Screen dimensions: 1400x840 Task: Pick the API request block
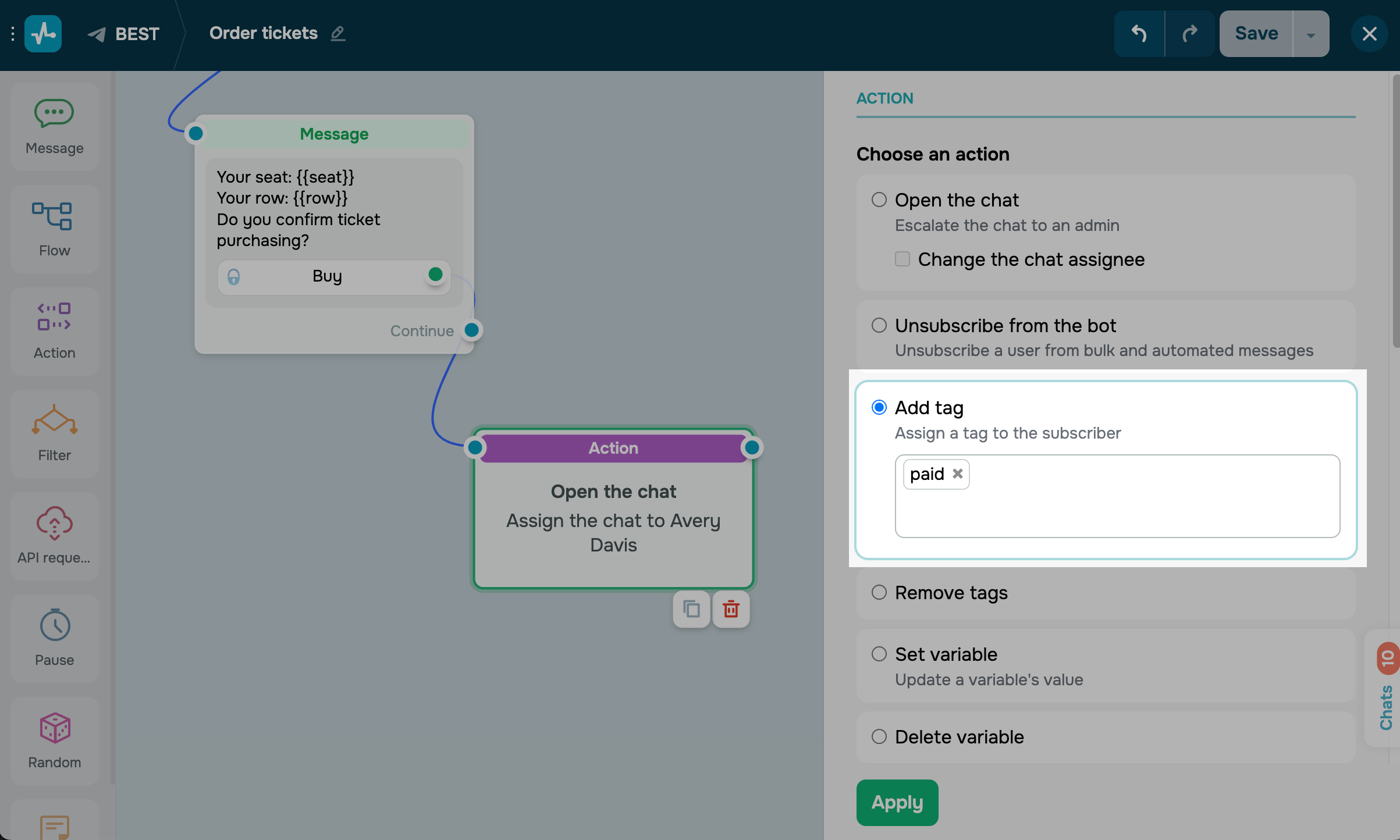click(x=54, y=536)
